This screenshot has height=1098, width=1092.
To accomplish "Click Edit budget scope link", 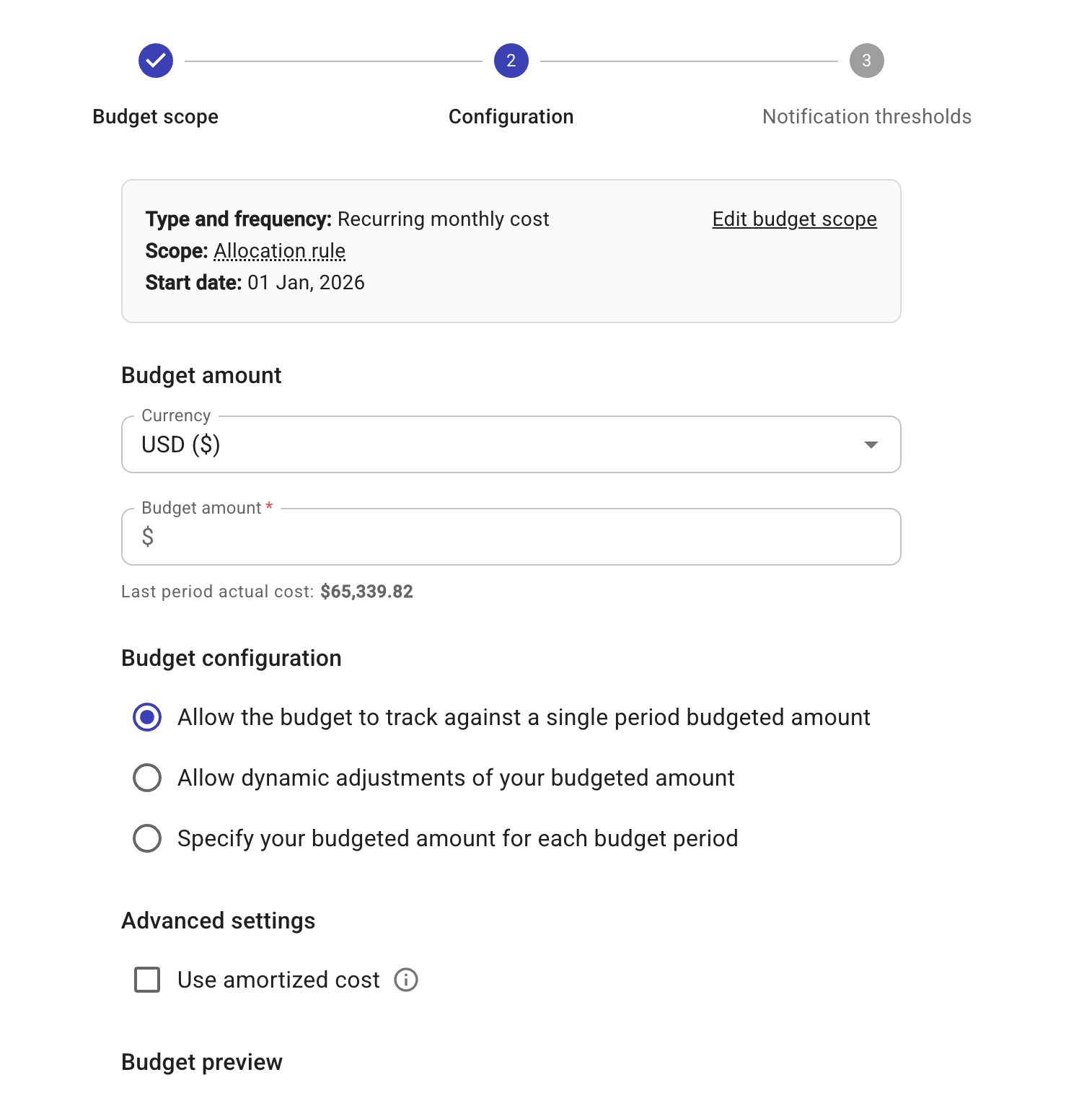I will pos(794,219).
